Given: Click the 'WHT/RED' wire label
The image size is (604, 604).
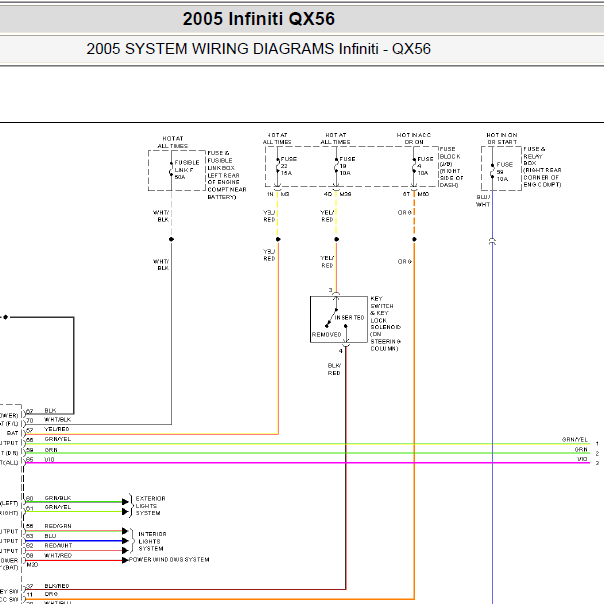Looking at the screenshot, I should coord(58,556).
